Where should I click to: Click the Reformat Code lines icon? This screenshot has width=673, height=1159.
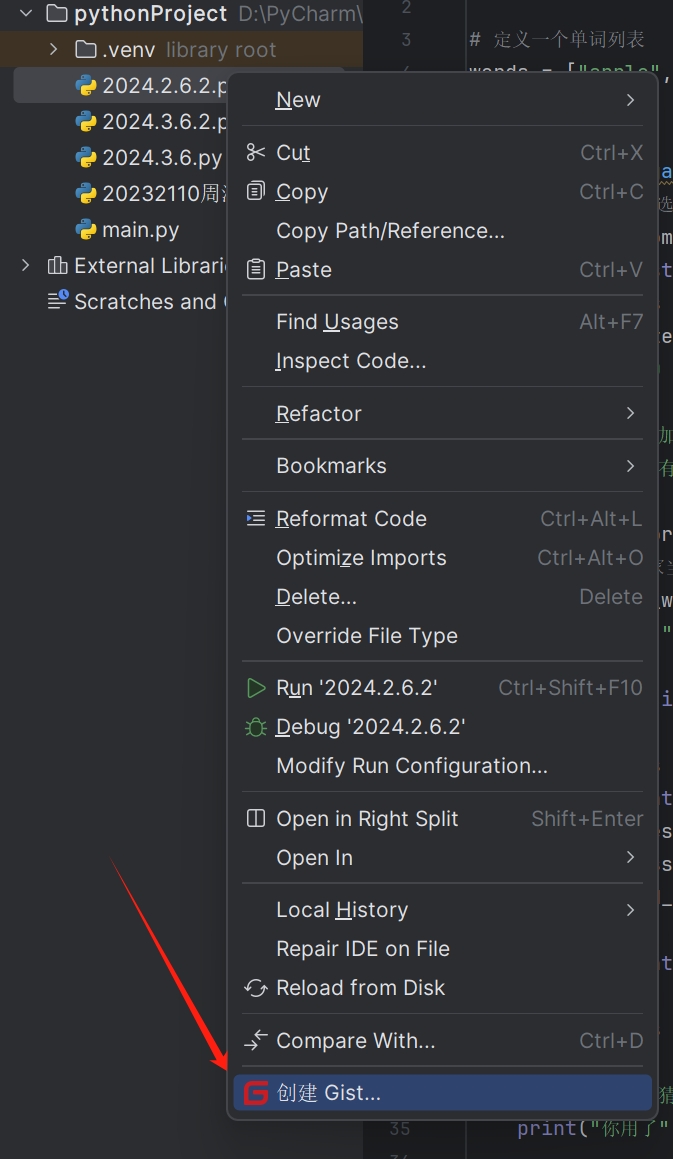point(256,518)
